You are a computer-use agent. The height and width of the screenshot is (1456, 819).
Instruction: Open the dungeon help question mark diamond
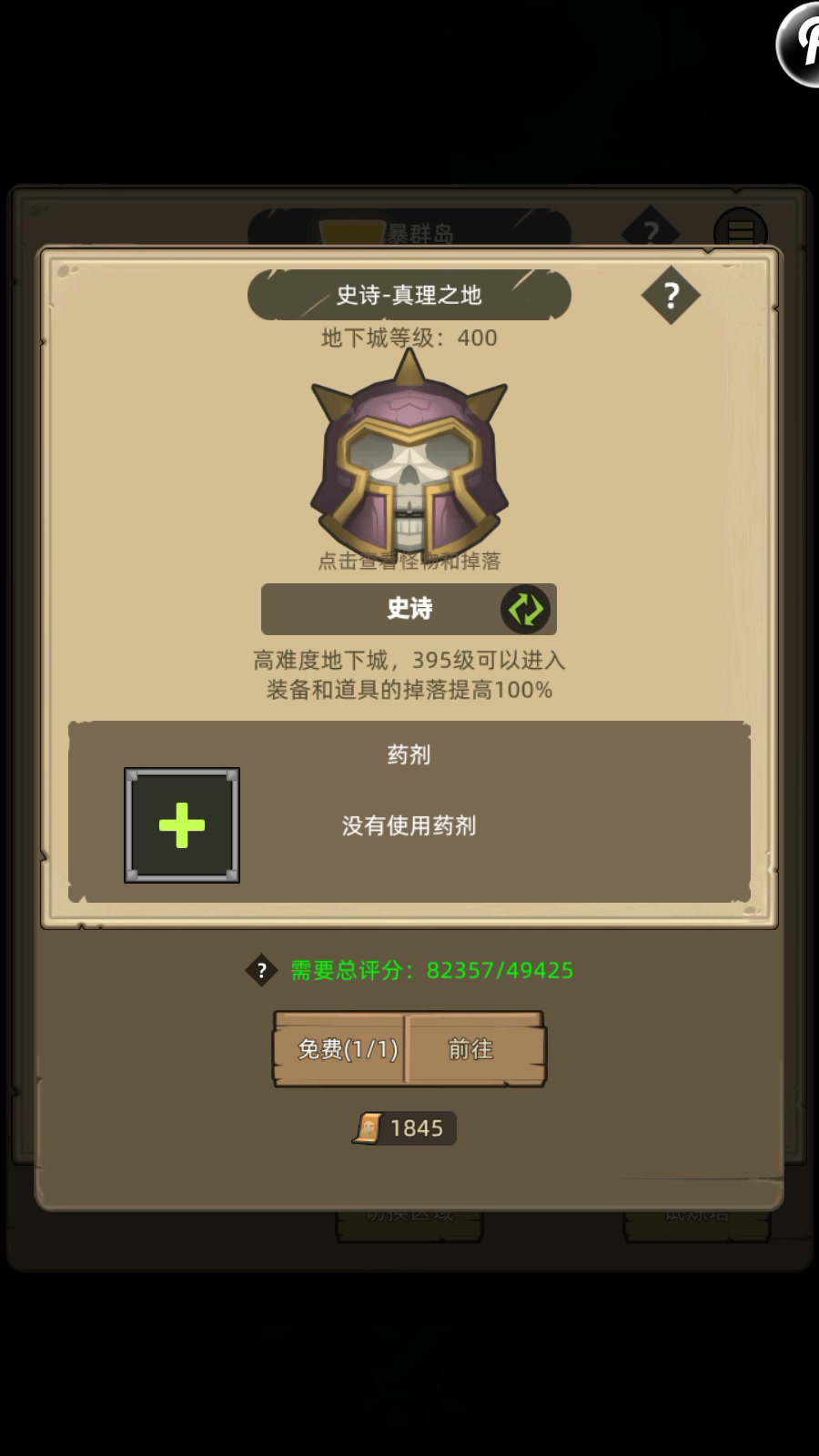click(671, 295)
